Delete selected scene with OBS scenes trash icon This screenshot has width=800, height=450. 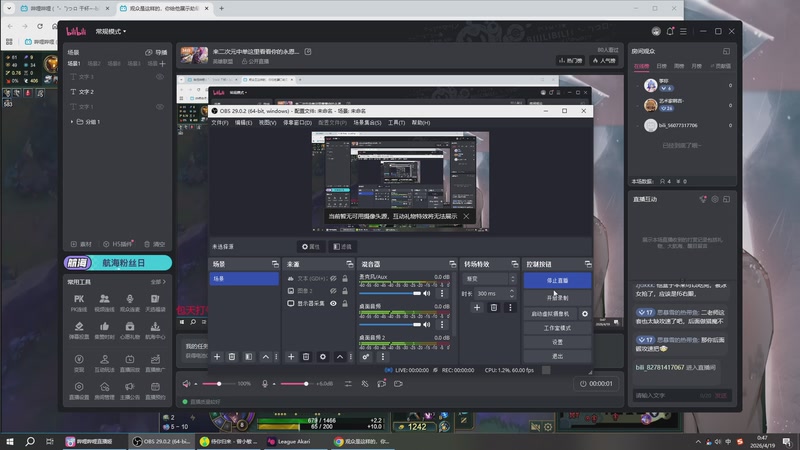pyautogui.click(x=232, y=357)
